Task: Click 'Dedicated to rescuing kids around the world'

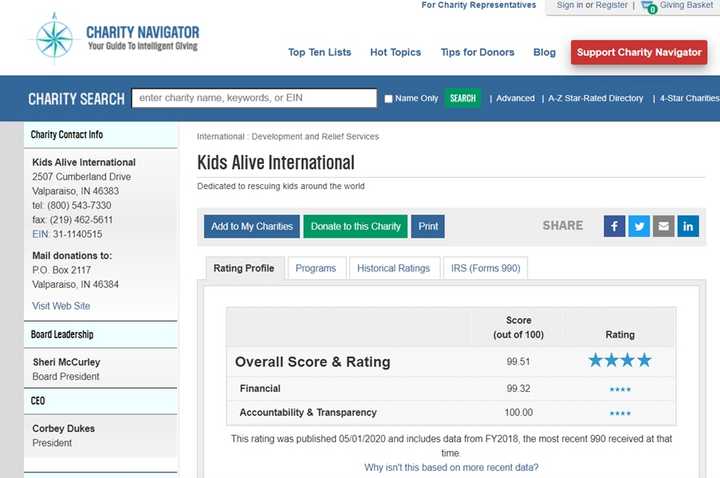Action: tap(281, 186)
